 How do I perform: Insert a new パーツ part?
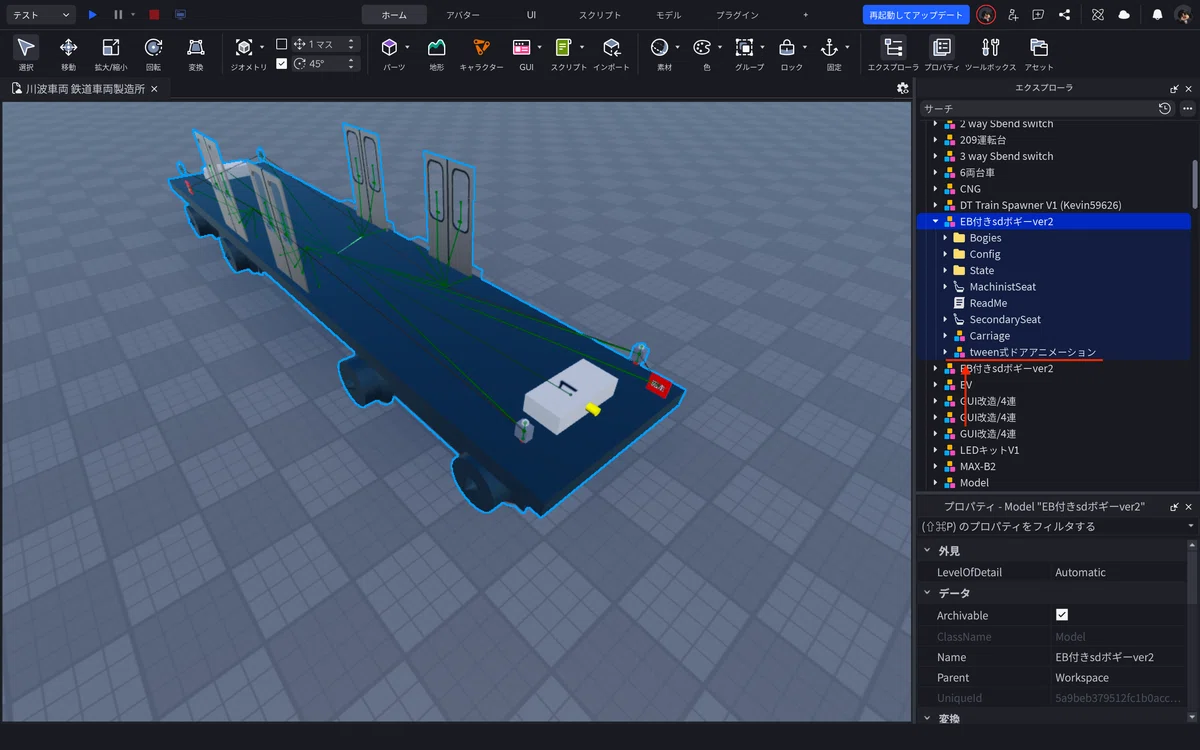coord(390,47)
